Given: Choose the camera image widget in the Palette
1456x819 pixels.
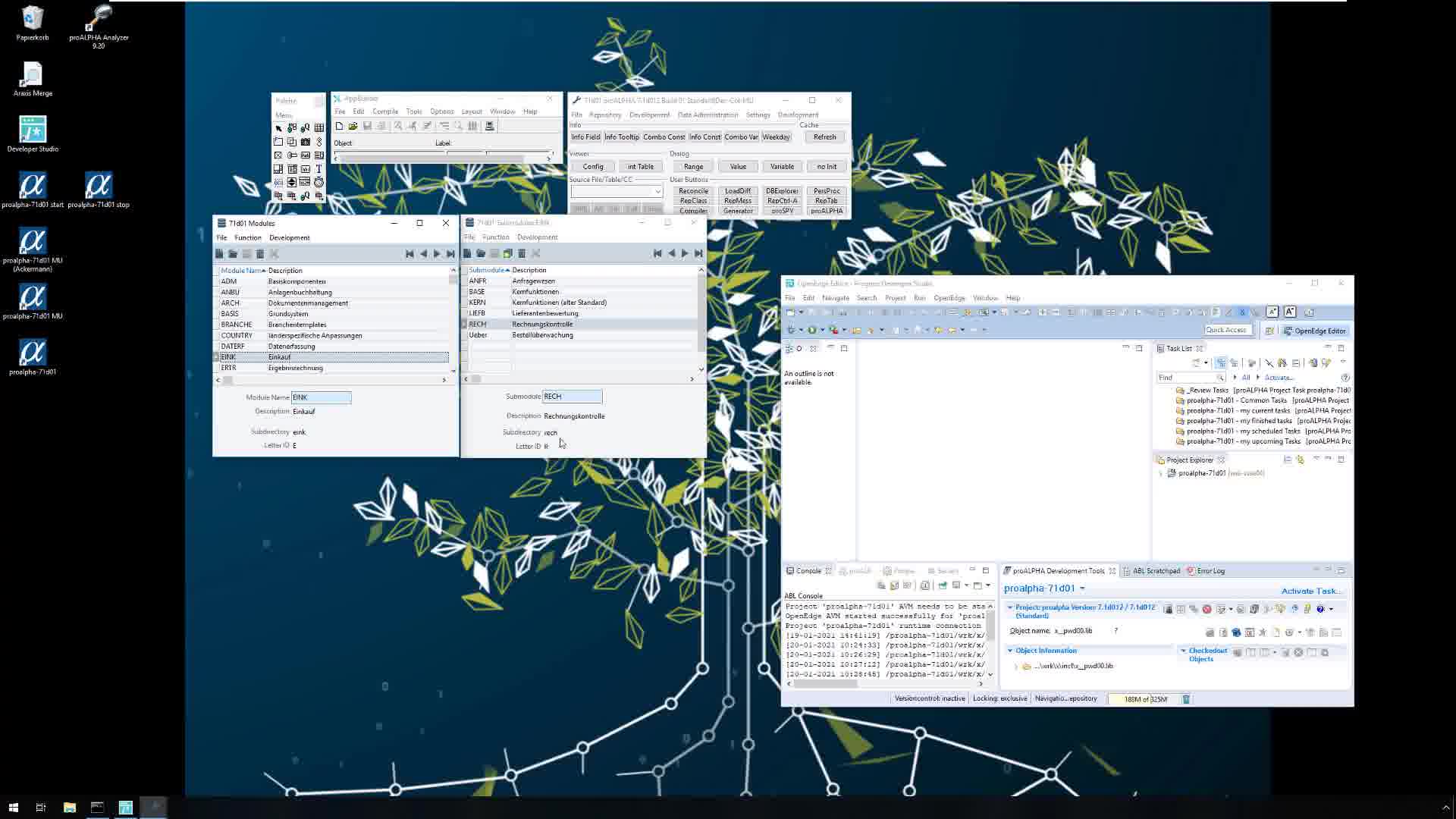Looking at the screenshot, I should (x=305, y=142).
